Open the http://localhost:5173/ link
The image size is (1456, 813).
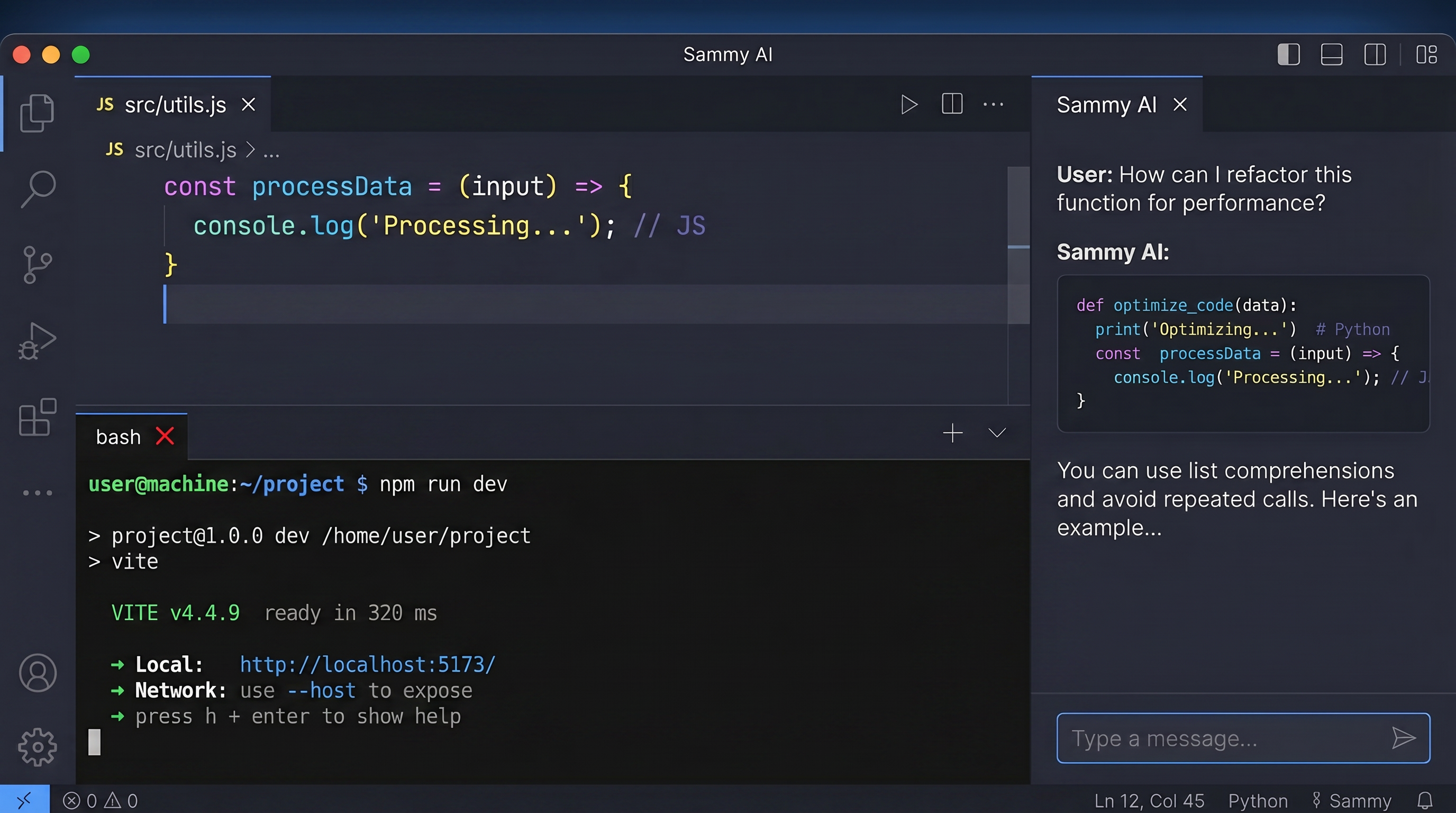(367, 664)
